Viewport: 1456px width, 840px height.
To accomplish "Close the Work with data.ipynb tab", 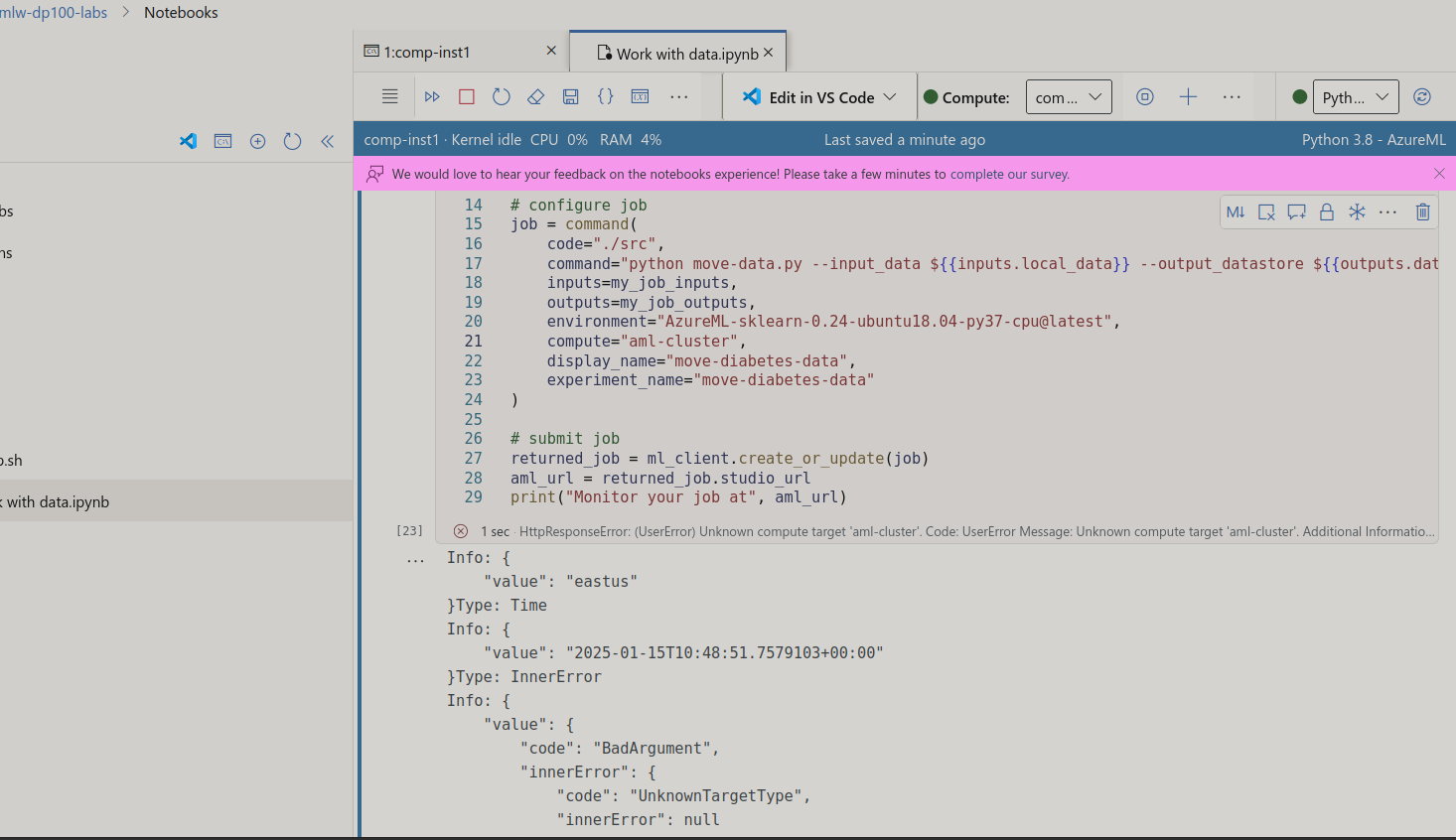I will coord(768,53).
